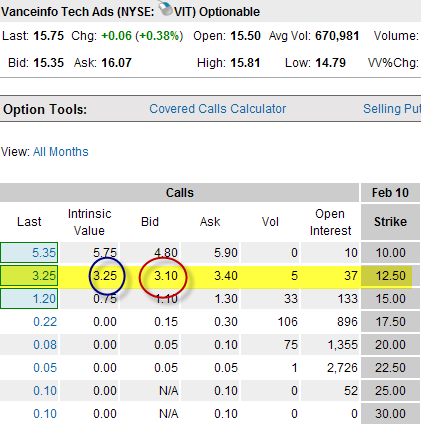Click the Bid column header in Calls table
Screen dimensions: 421x425
click(150, 222)
